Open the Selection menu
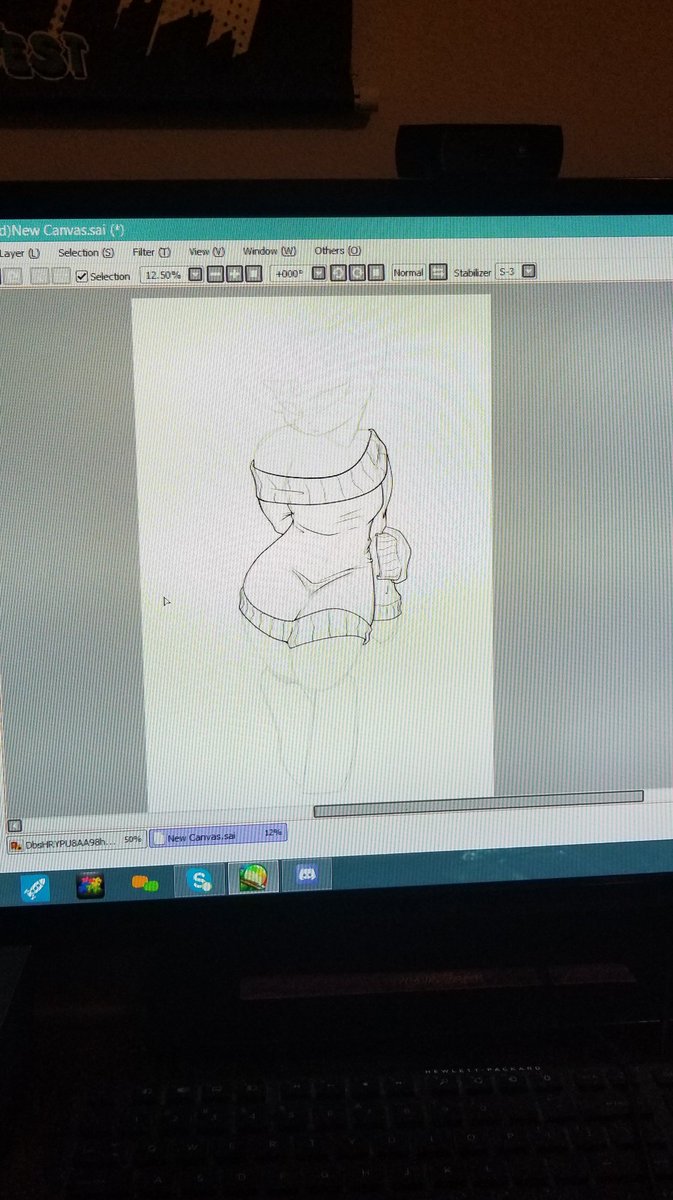The image size is (673, 1200). coord(86,253)
